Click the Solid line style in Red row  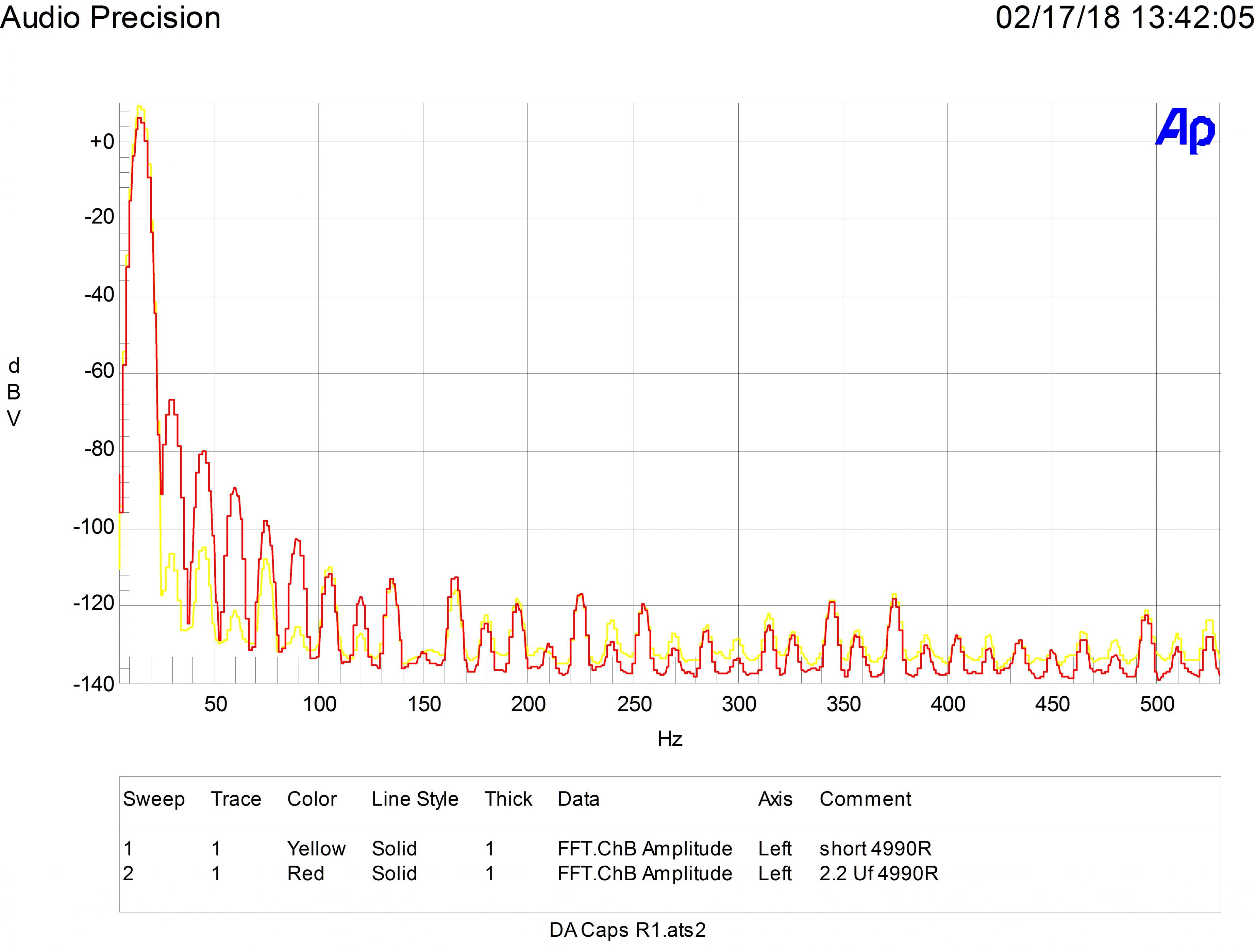click(x=394, y=873)
